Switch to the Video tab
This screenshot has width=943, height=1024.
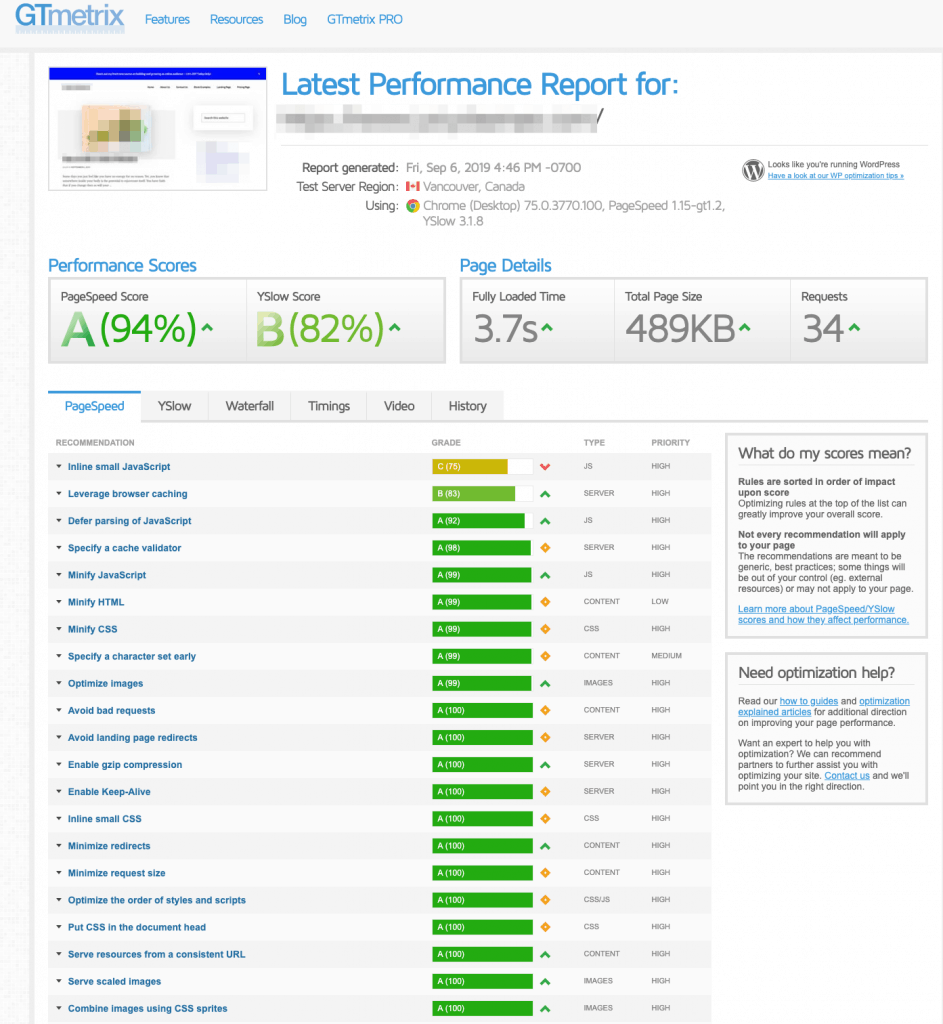399,406
